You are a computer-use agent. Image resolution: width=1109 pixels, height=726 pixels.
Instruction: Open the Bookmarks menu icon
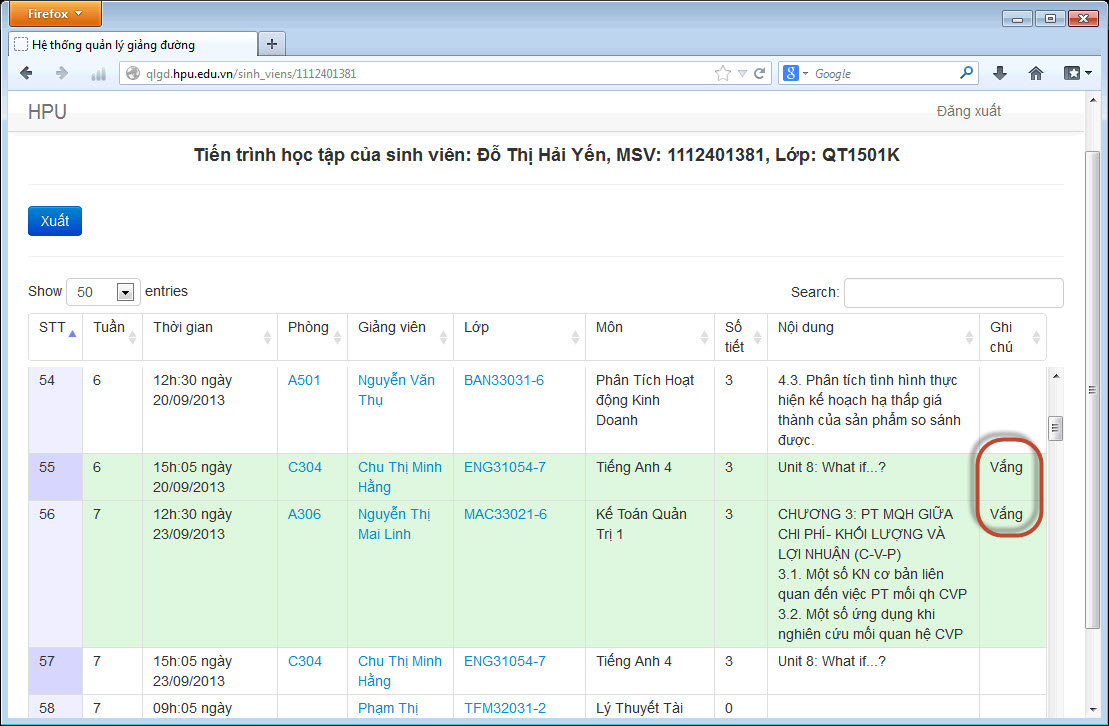tap(1075, 73)
